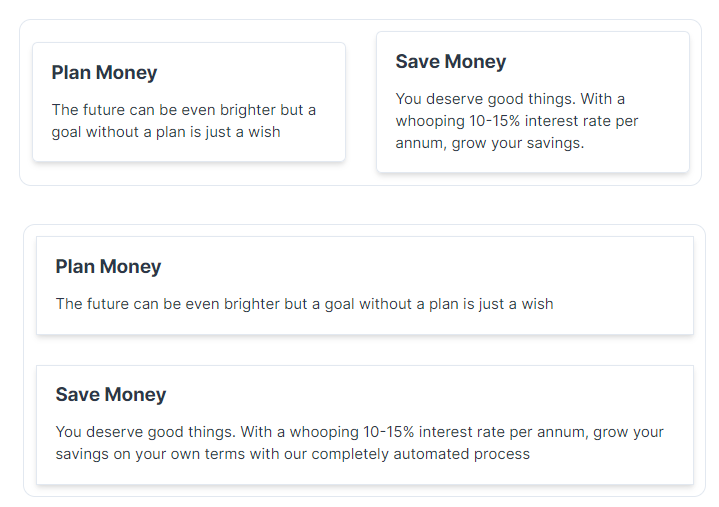The height and width of the screenshot is (507, 719).
Task: Click the Plan Money heading in the small left card
Action: click(104, 72)
